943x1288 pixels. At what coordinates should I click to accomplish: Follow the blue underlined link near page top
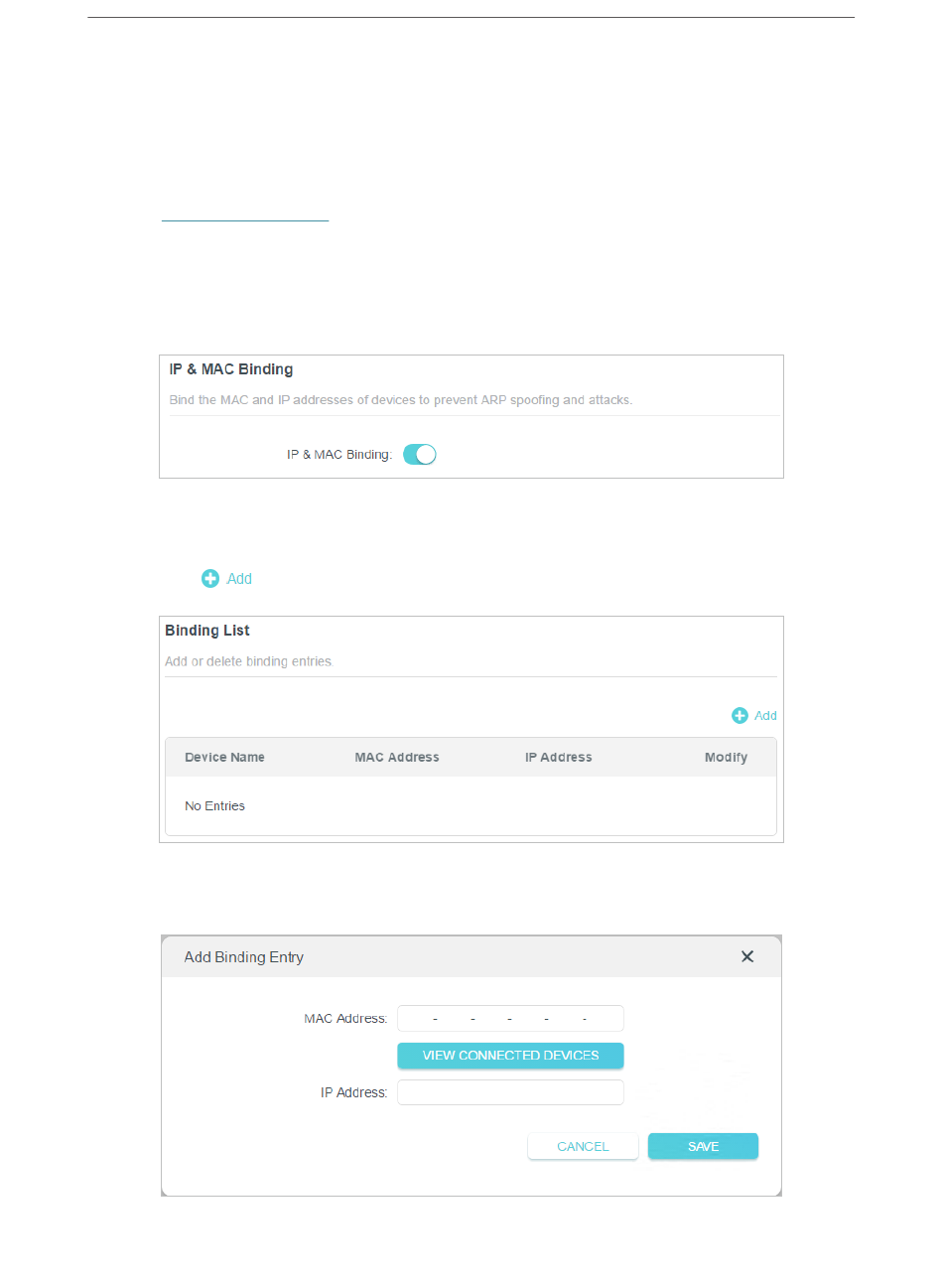click(244, 219)
